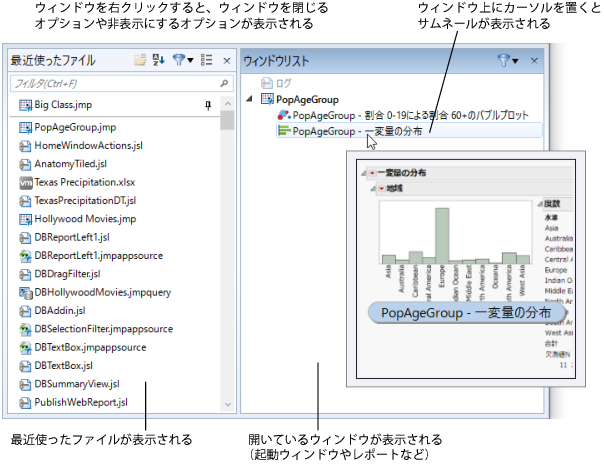Open DBAddin.jsl
This screenshot has width=604, height=465.
click(60, 311)
